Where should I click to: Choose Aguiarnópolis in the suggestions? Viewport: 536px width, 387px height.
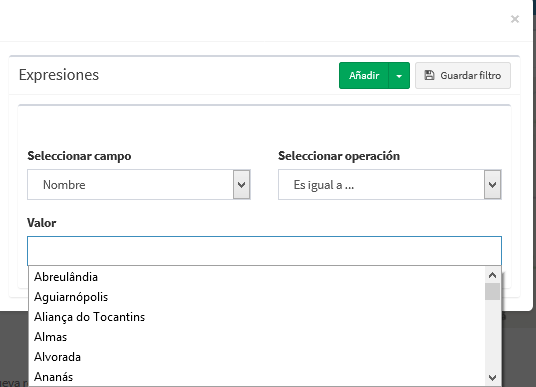(71, 297)
